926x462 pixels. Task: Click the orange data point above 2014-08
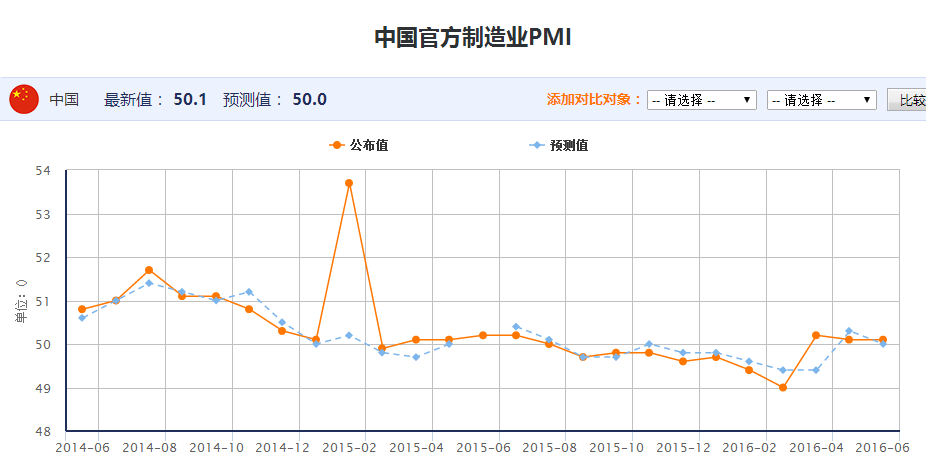click(x=149, y=270)
